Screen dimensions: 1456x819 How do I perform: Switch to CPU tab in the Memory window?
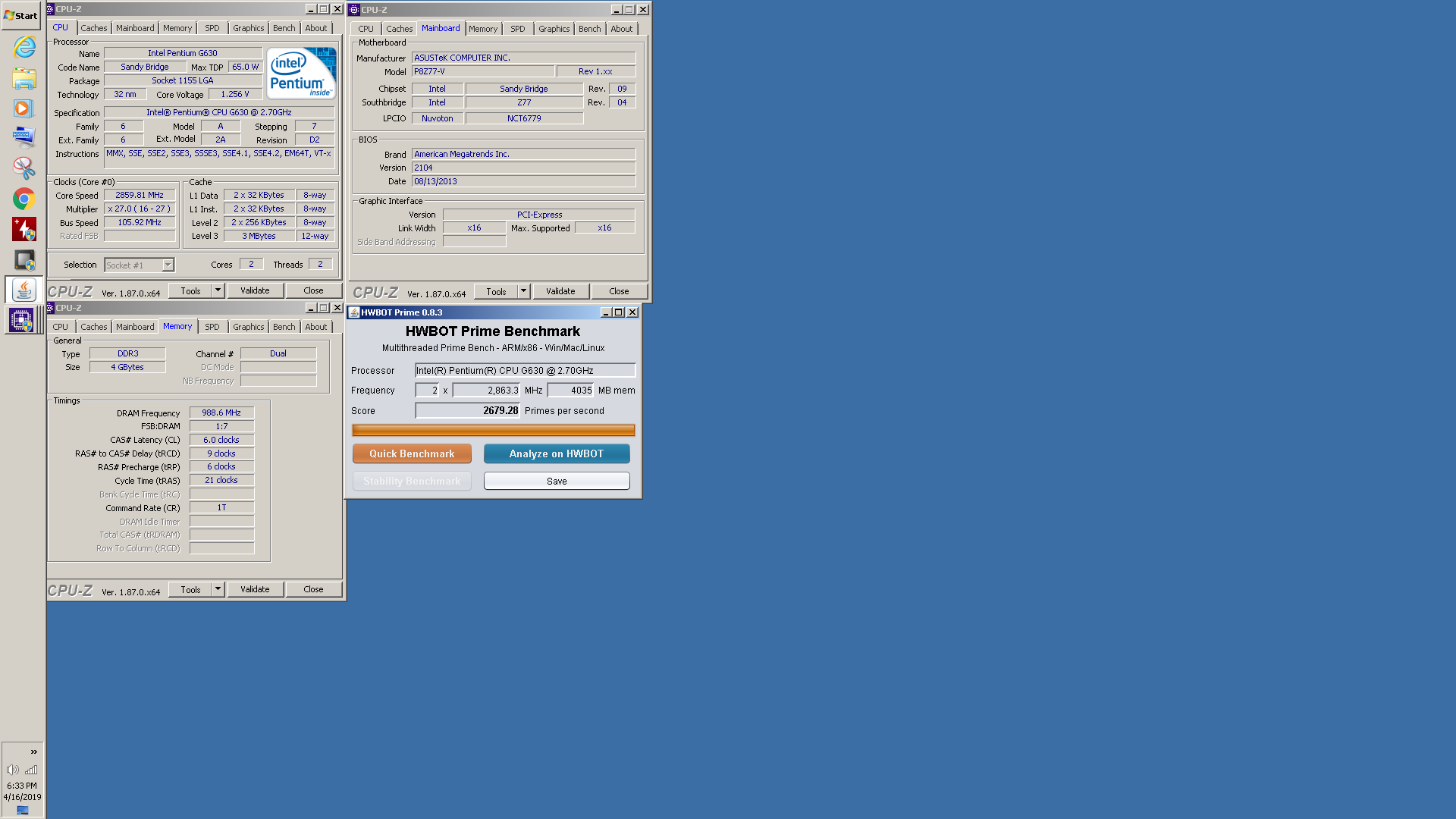coord(61,327)
